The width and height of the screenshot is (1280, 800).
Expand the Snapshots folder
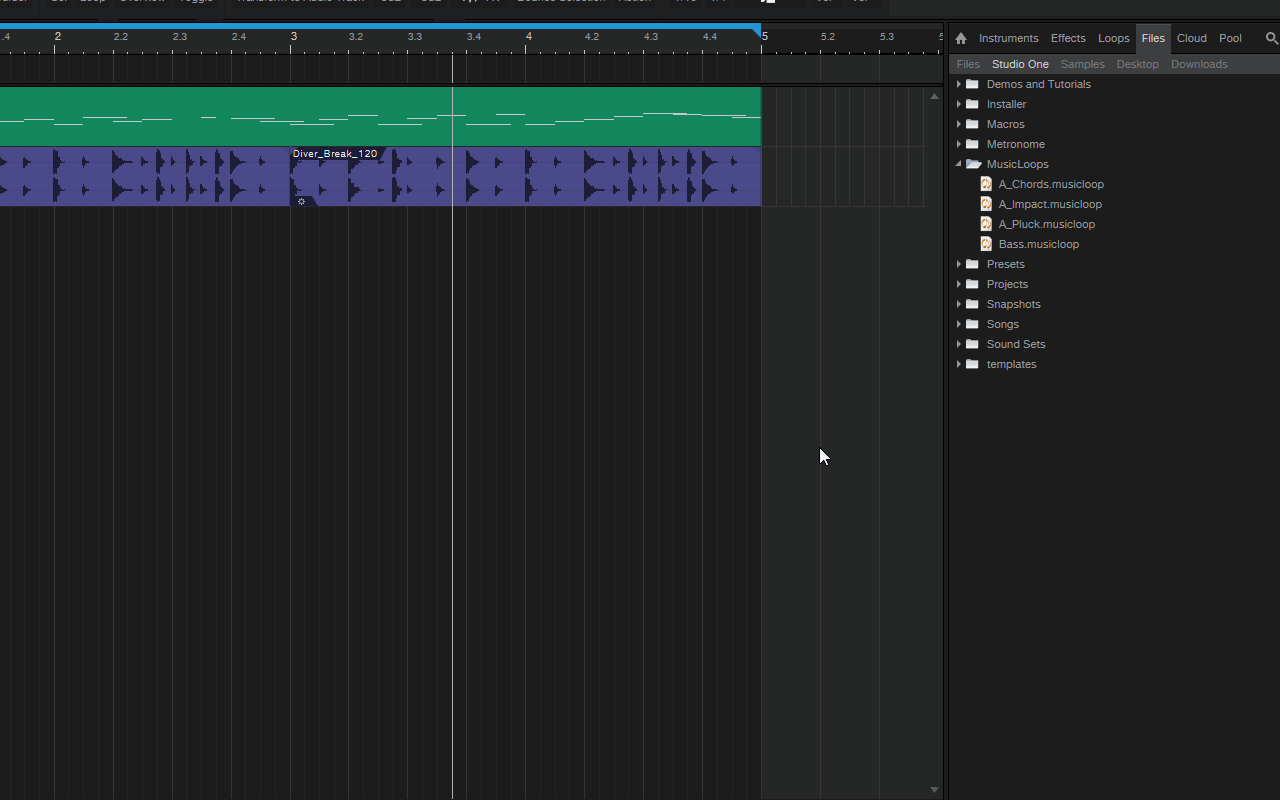point(958,304)
